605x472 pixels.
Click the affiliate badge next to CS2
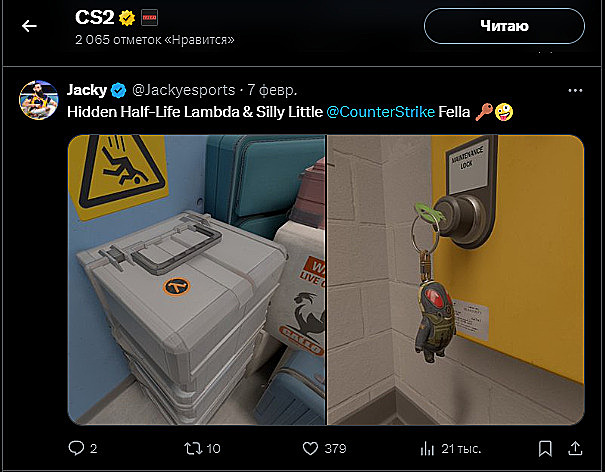point(149,18)
